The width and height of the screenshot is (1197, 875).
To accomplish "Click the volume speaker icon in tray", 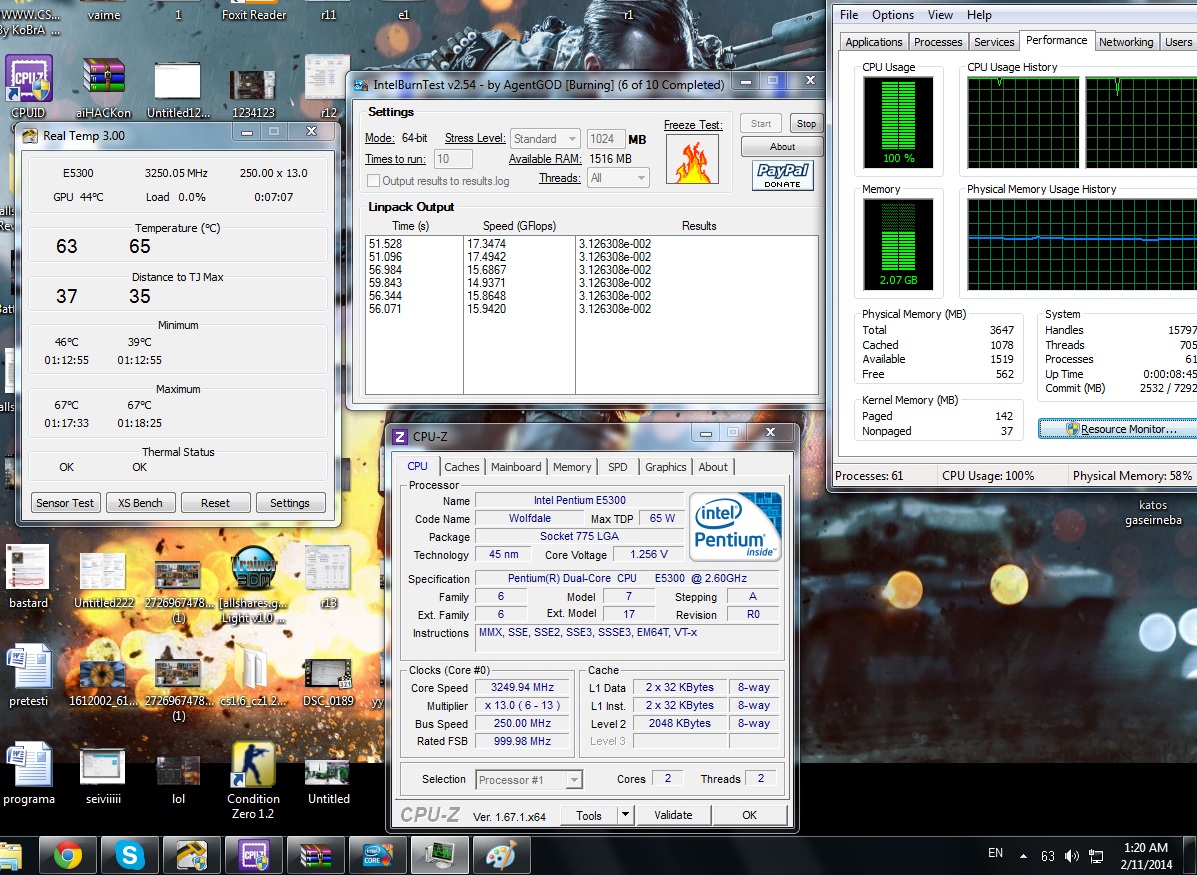I will [x=1072, y=855].
